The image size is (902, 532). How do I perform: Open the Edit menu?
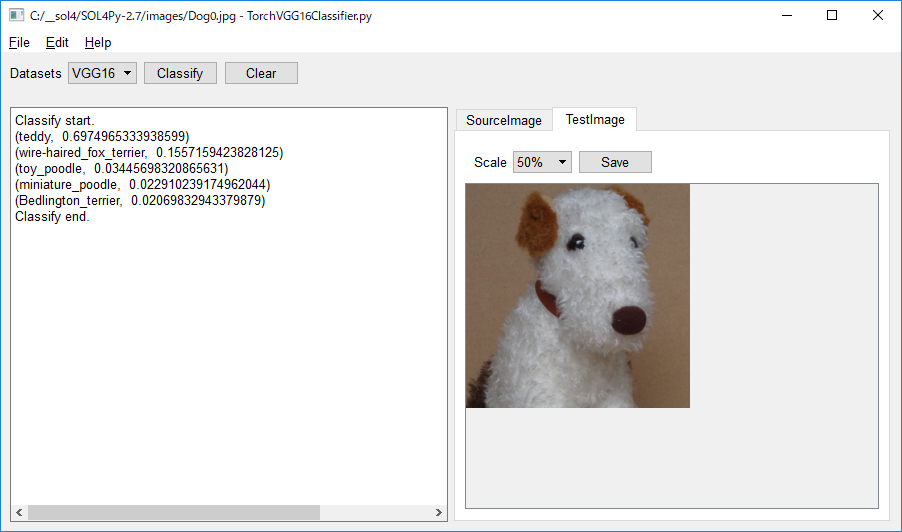pos(57,43)
